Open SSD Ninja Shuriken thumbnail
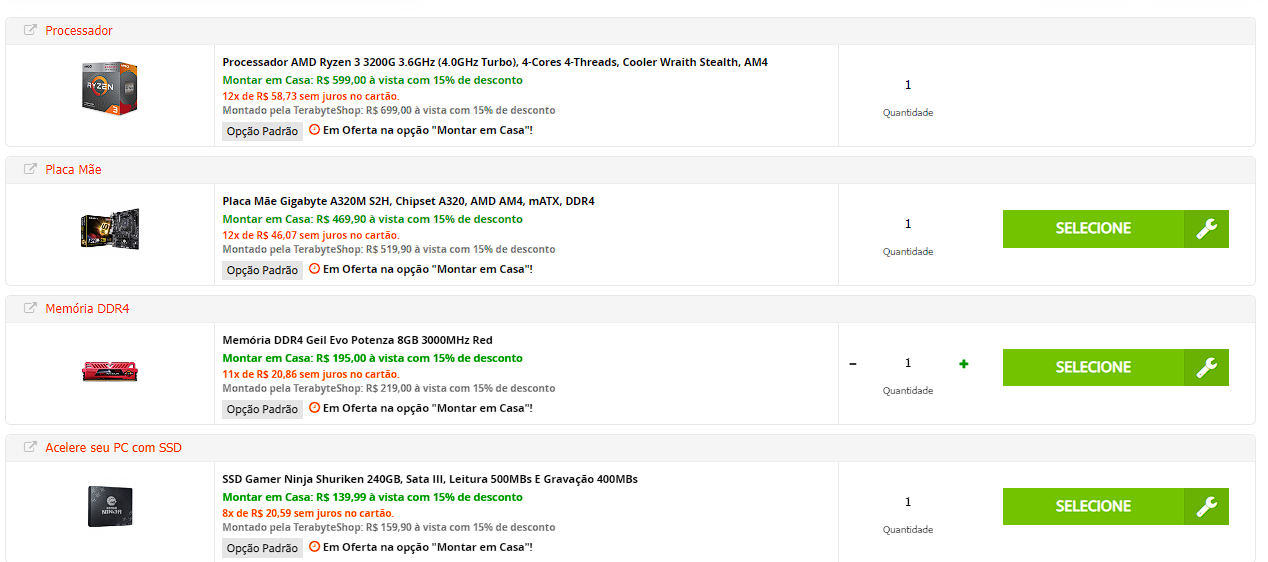The image size is (1268, 562). click(110, 506)
